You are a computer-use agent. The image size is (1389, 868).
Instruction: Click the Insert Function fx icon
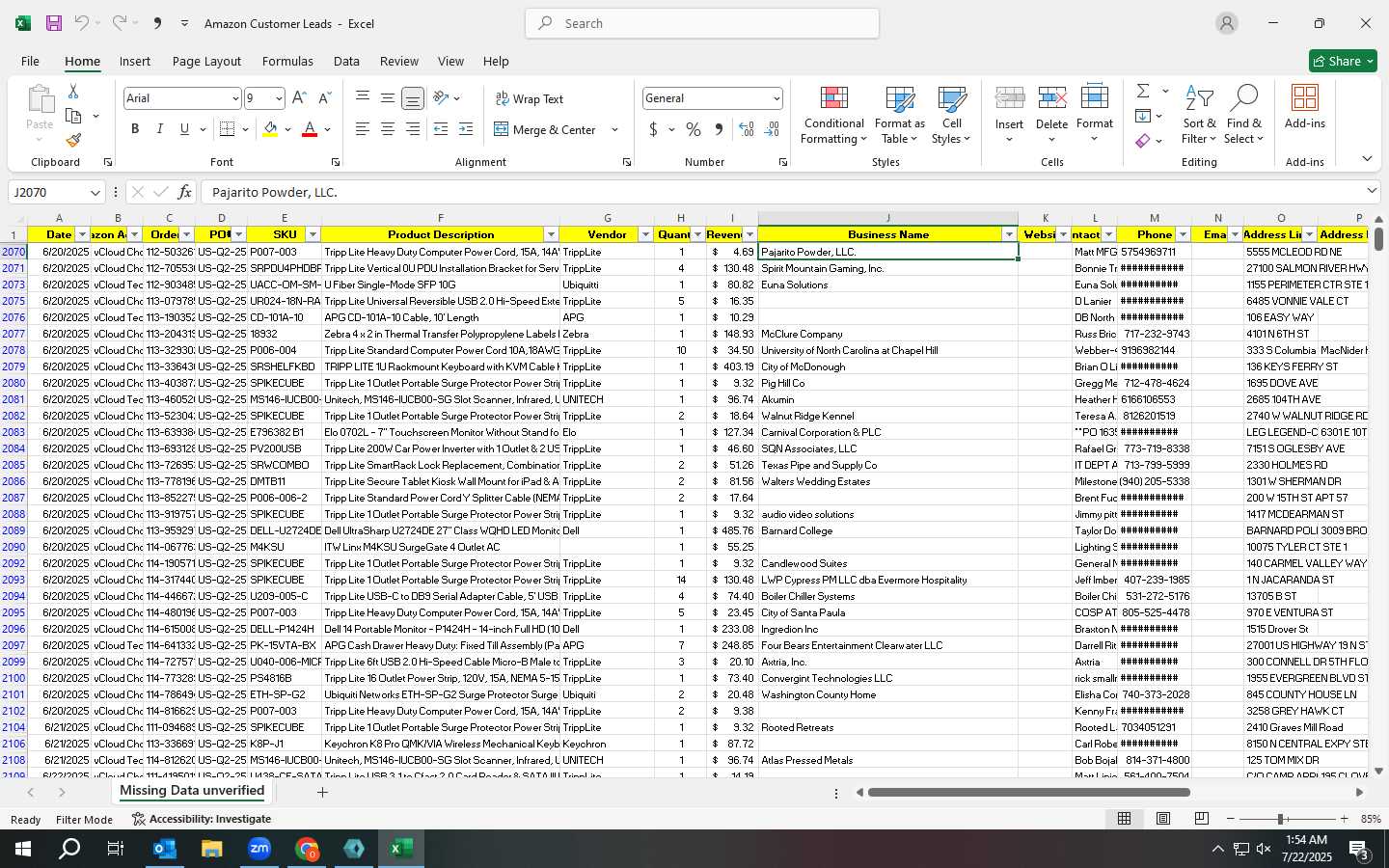point(184,192)
